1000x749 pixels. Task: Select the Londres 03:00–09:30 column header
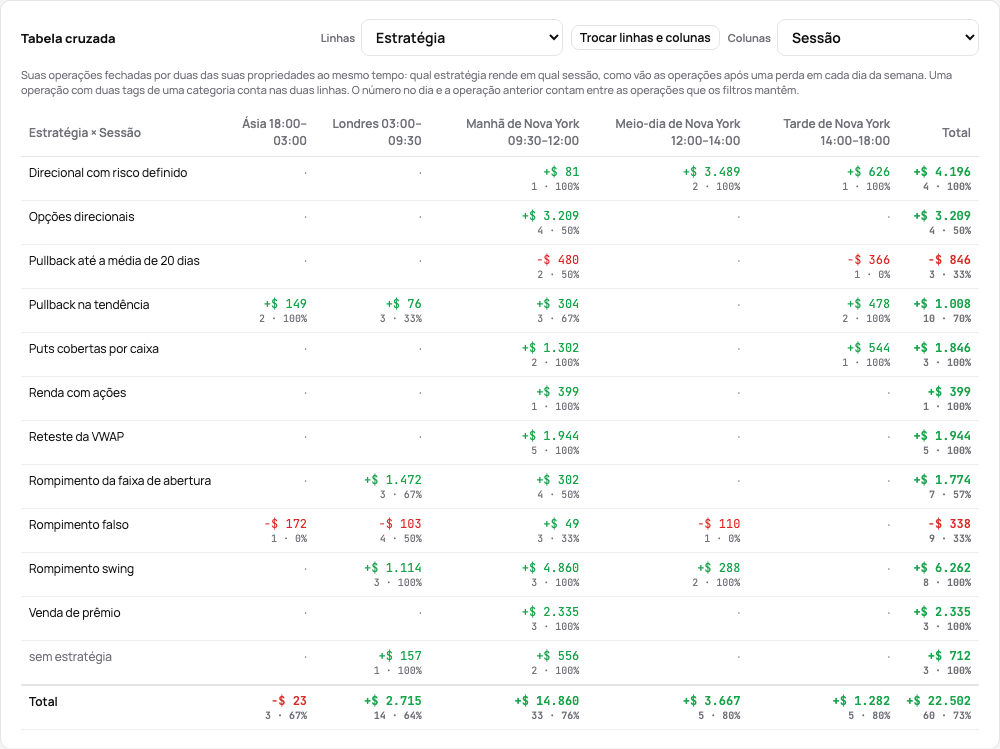(377, 132)
